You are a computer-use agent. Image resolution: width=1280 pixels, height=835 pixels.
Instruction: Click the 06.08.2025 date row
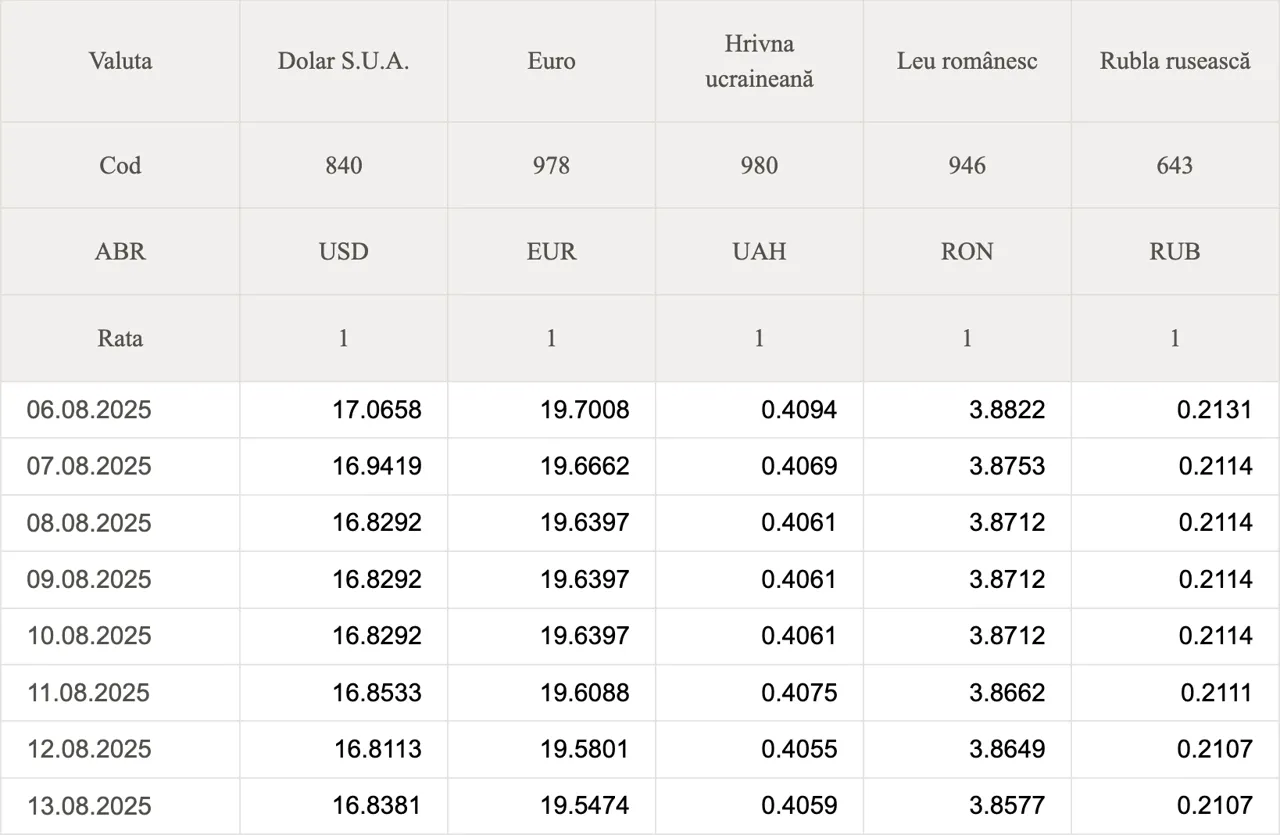(x=640, y=409)
